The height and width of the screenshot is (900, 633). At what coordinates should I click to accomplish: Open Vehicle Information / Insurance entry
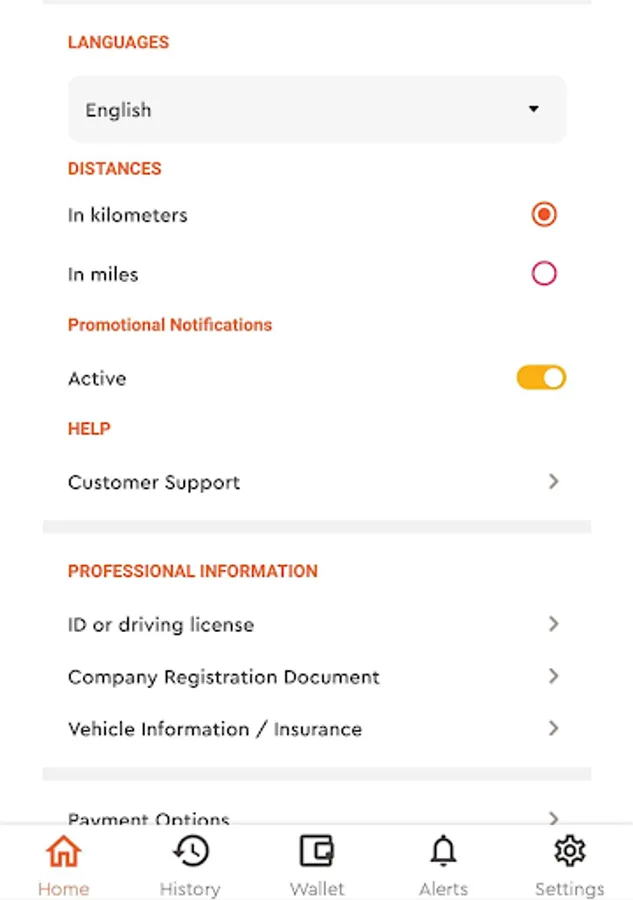coord(215,730)
